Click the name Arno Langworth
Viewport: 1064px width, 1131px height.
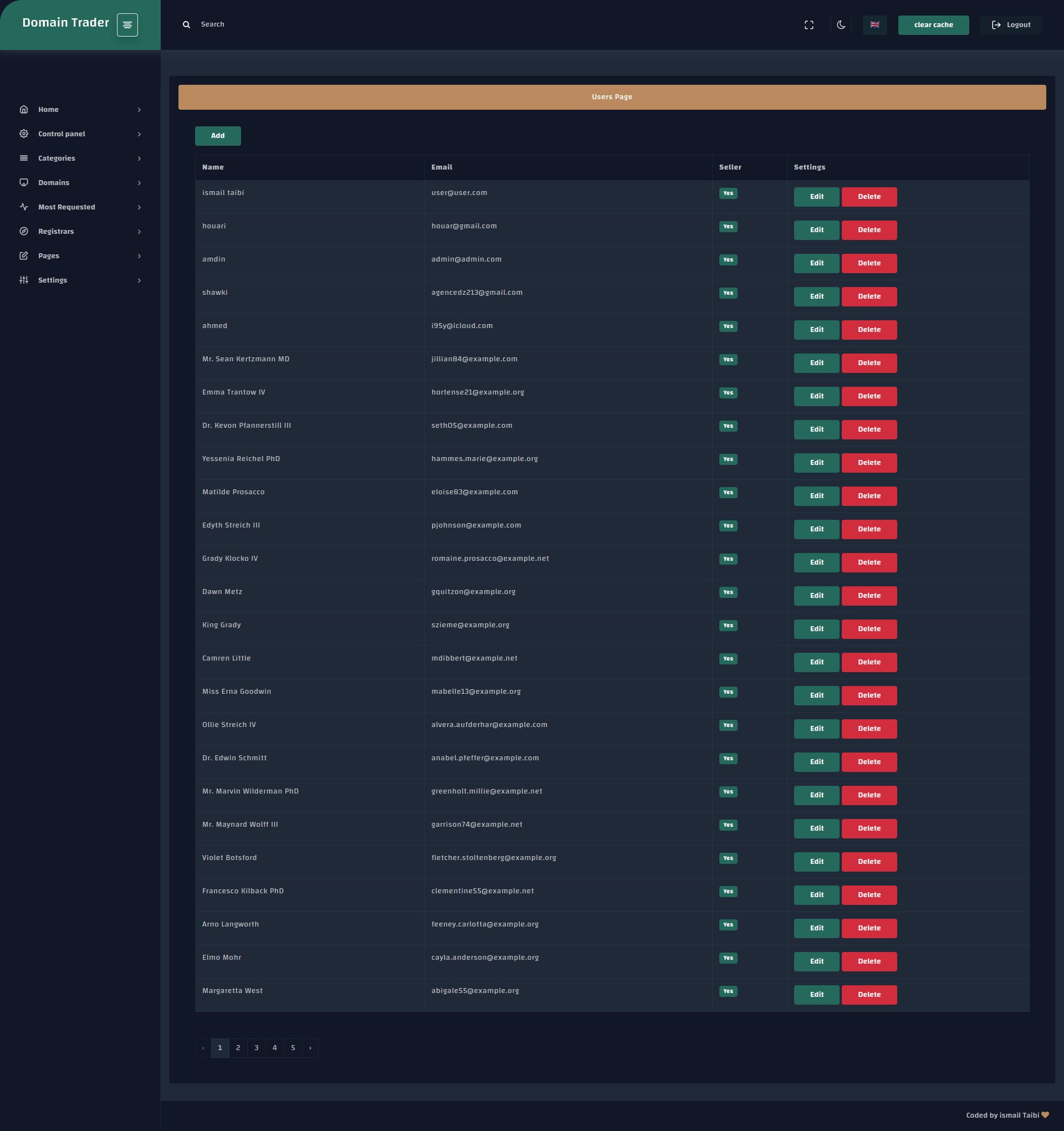[x=231, y=924]
